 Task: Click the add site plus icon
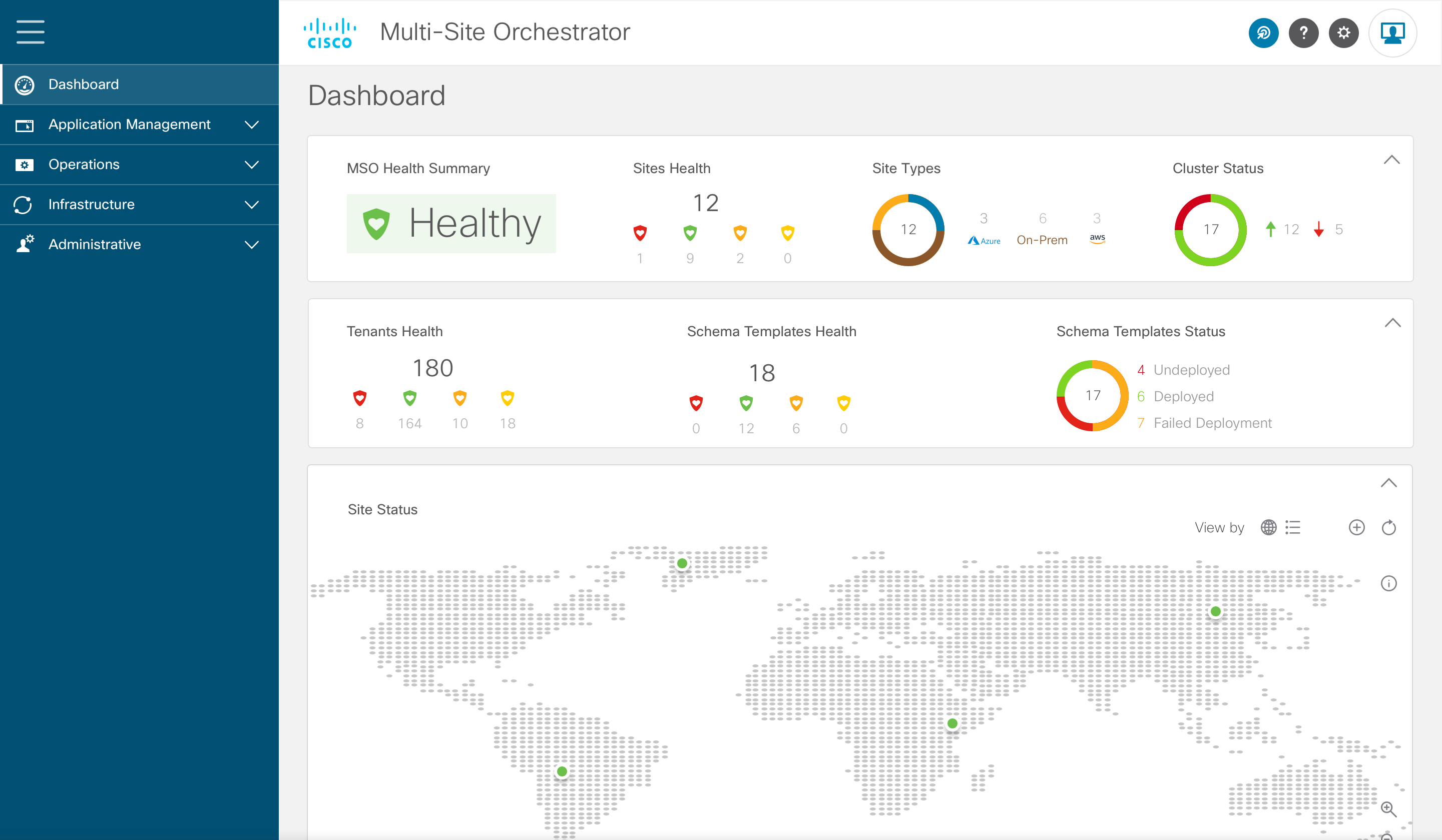coord(1356,527)
